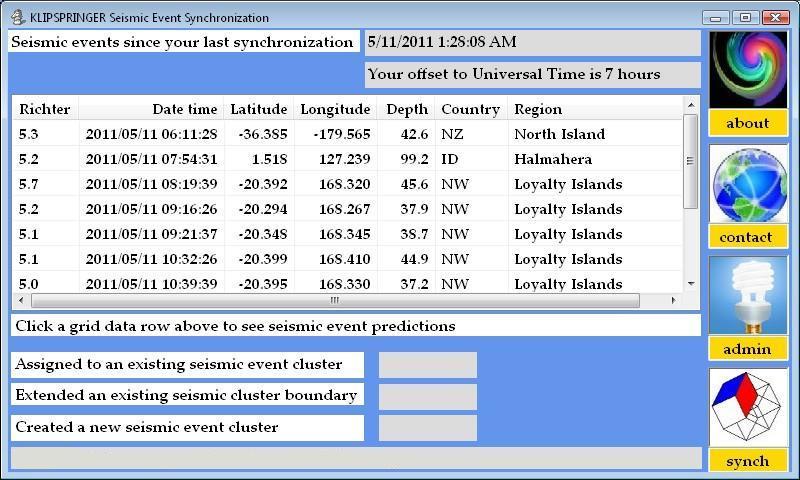Click the horizontal scrollbar thumb in grid
The height and width of the screenshot is (480, 800).
pos(334,300)
